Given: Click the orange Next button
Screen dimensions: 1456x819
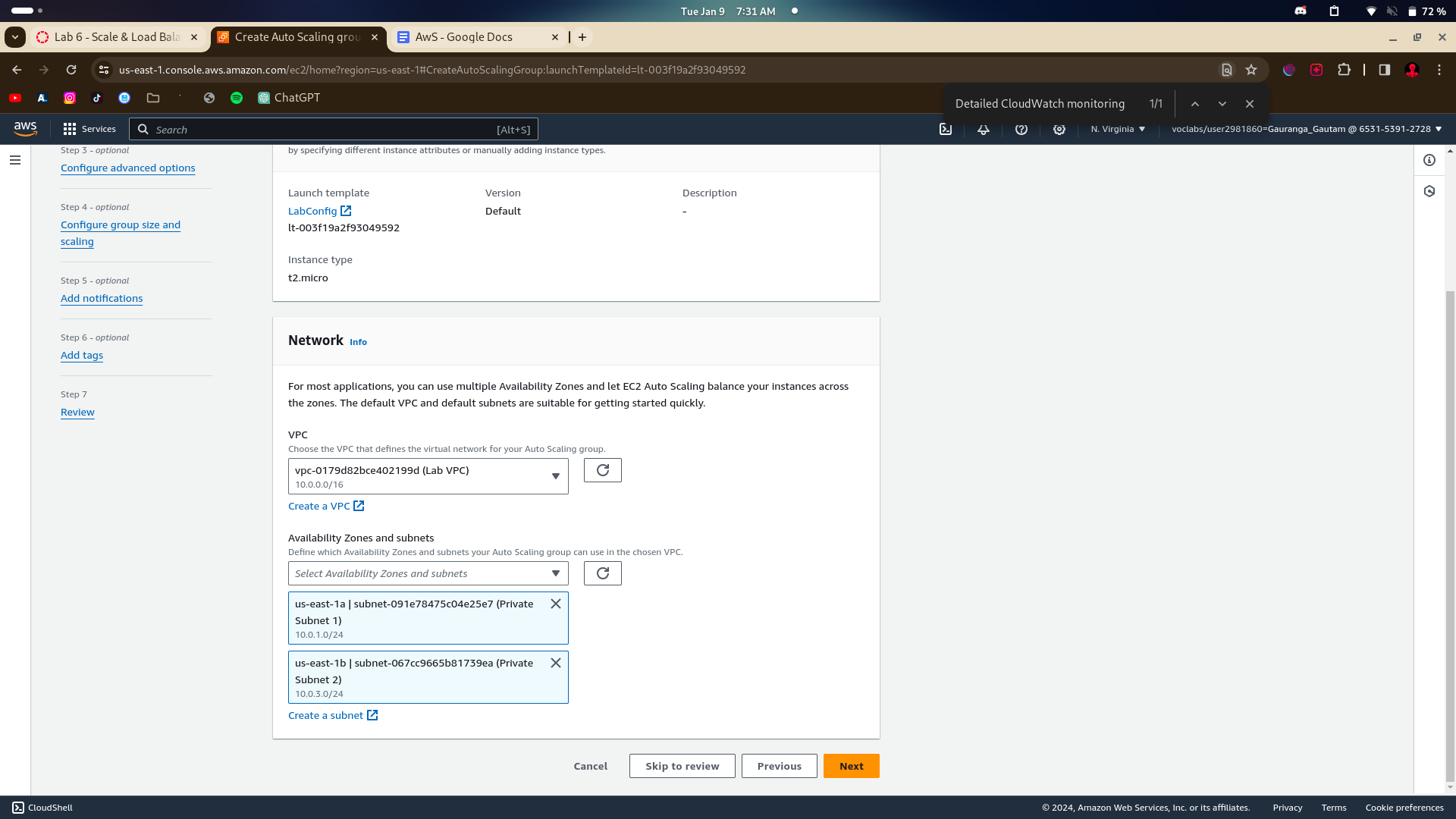Looking at the screenshot, I should [851, 766].
